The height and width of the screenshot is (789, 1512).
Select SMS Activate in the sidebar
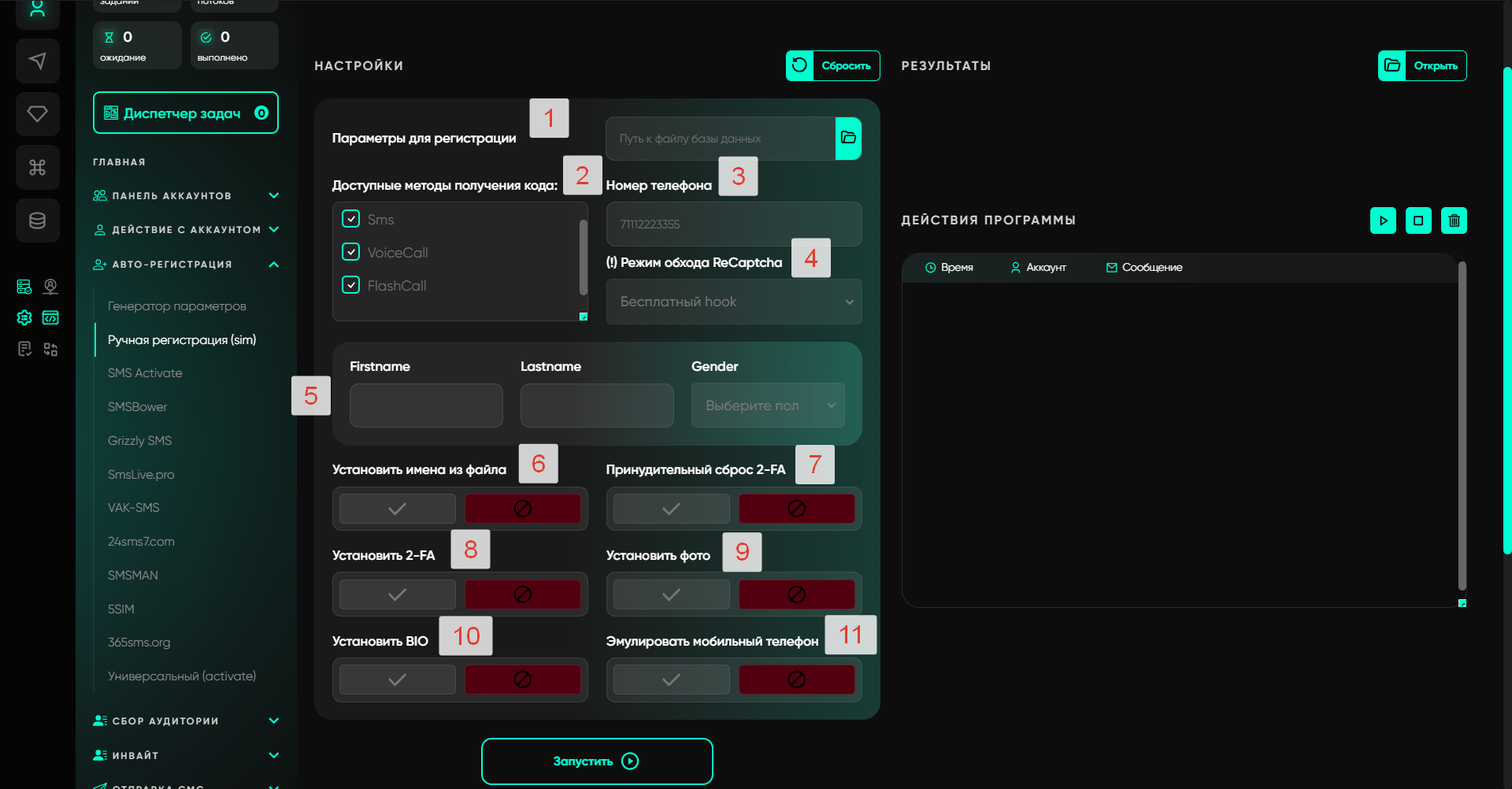(145, 373)
